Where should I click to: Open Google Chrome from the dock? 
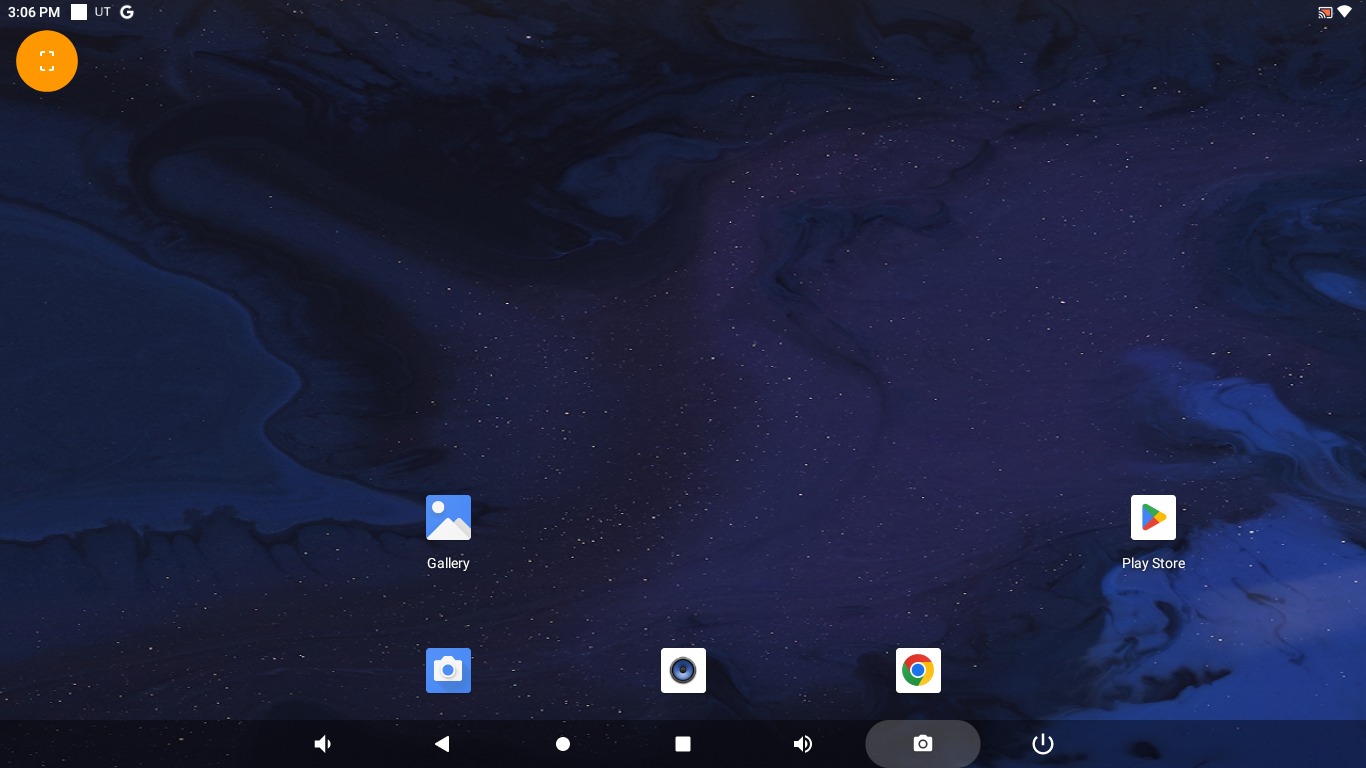[918, 670]
